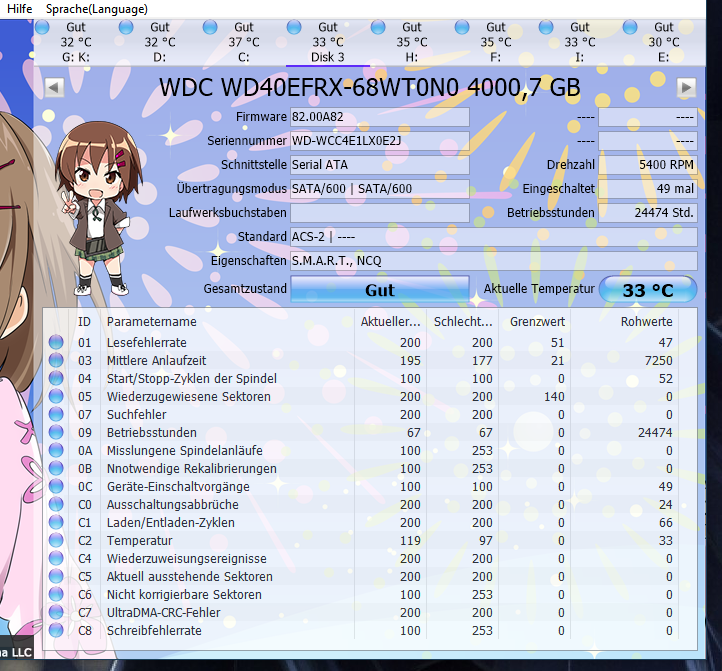
Task: Click status orb for Wiederzugewiesene Sektoren
Action: click(56, 396)
